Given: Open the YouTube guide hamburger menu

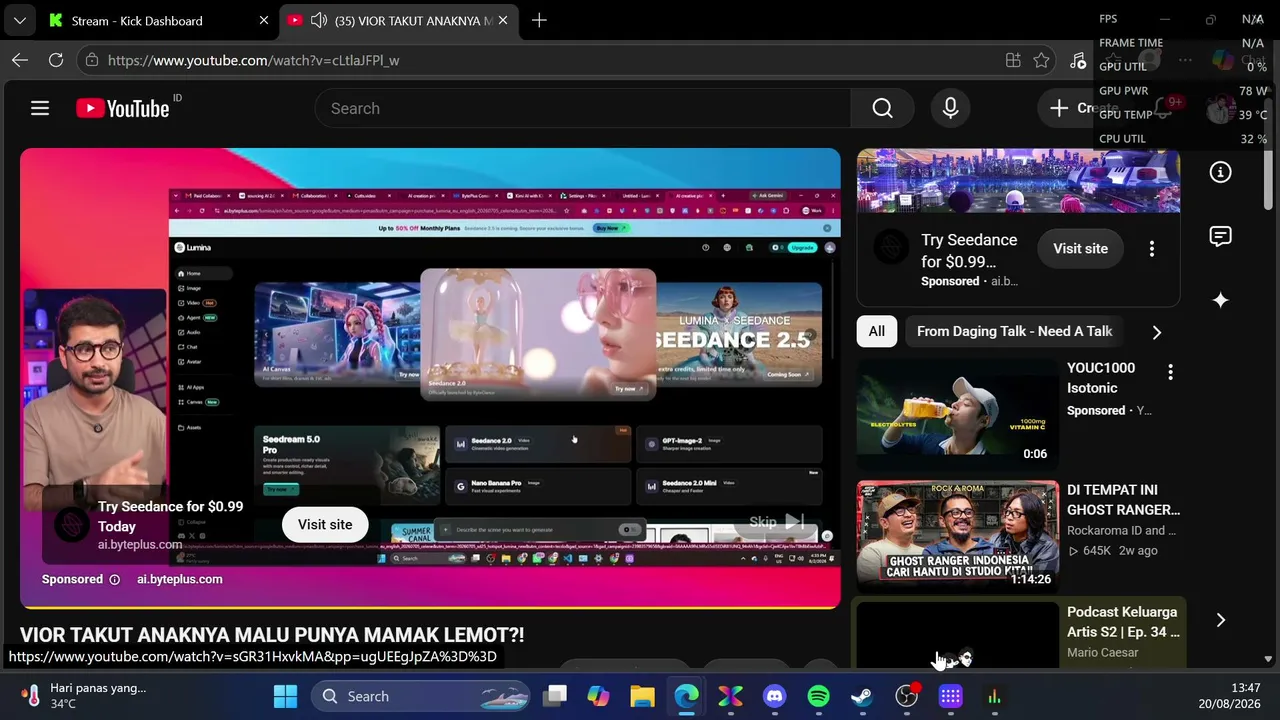Looking at the screenshot, I should pos(40,108).
